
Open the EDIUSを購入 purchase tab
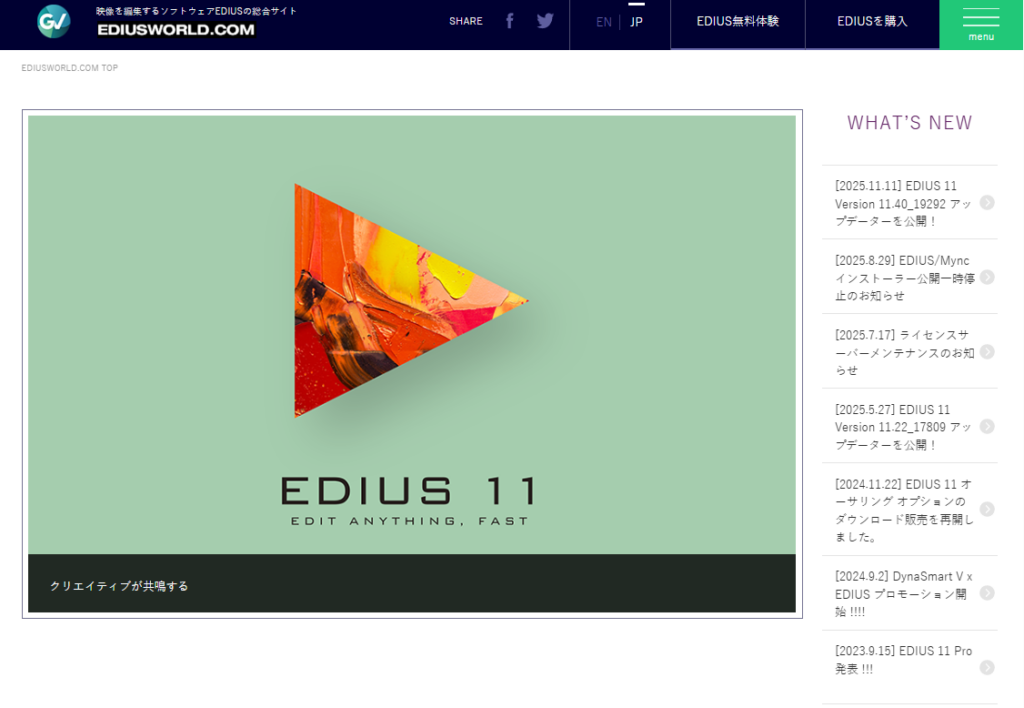click(872, 21)
